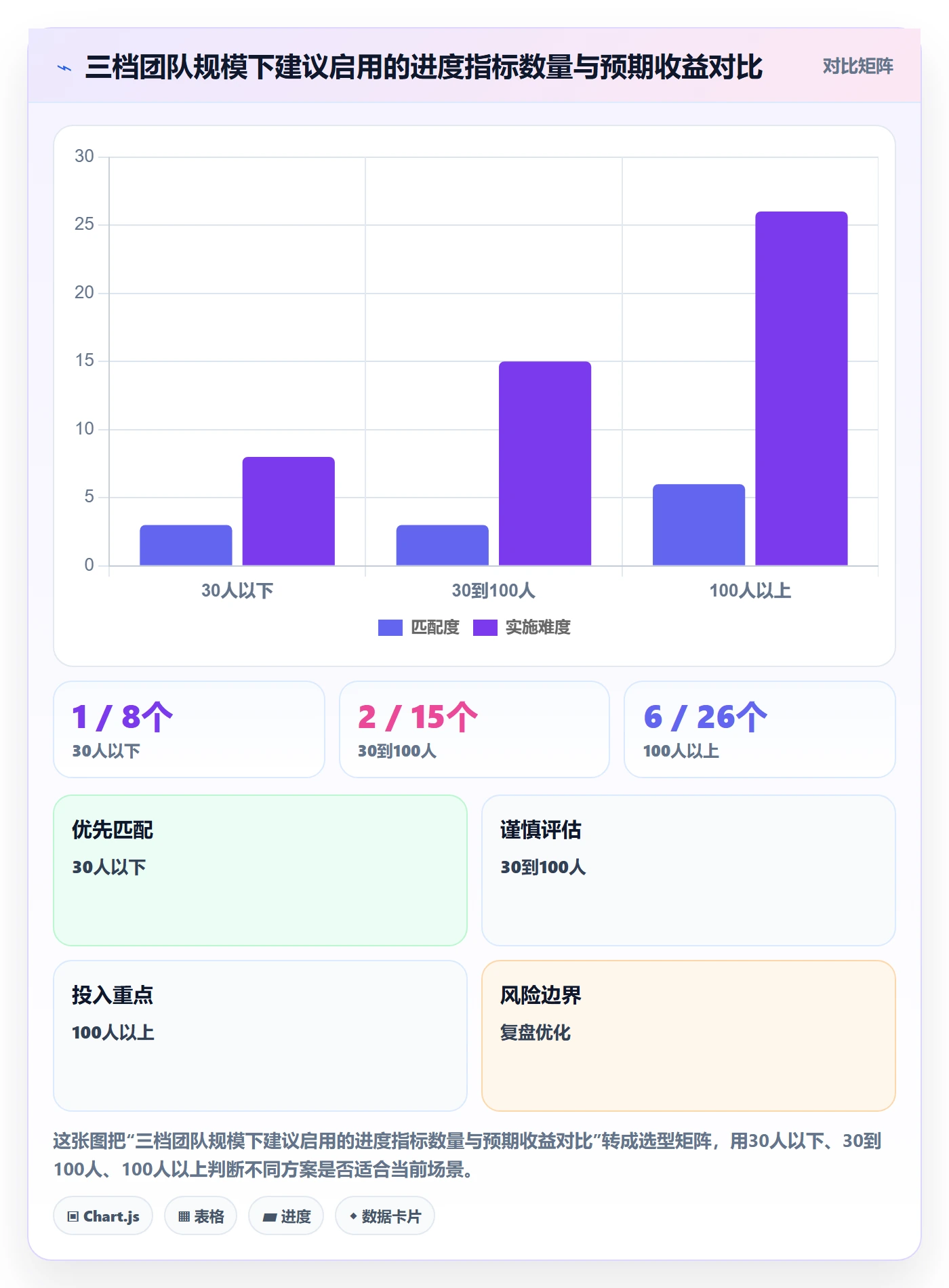Click the diamond icon in 数据卡片 chip

353,1216
